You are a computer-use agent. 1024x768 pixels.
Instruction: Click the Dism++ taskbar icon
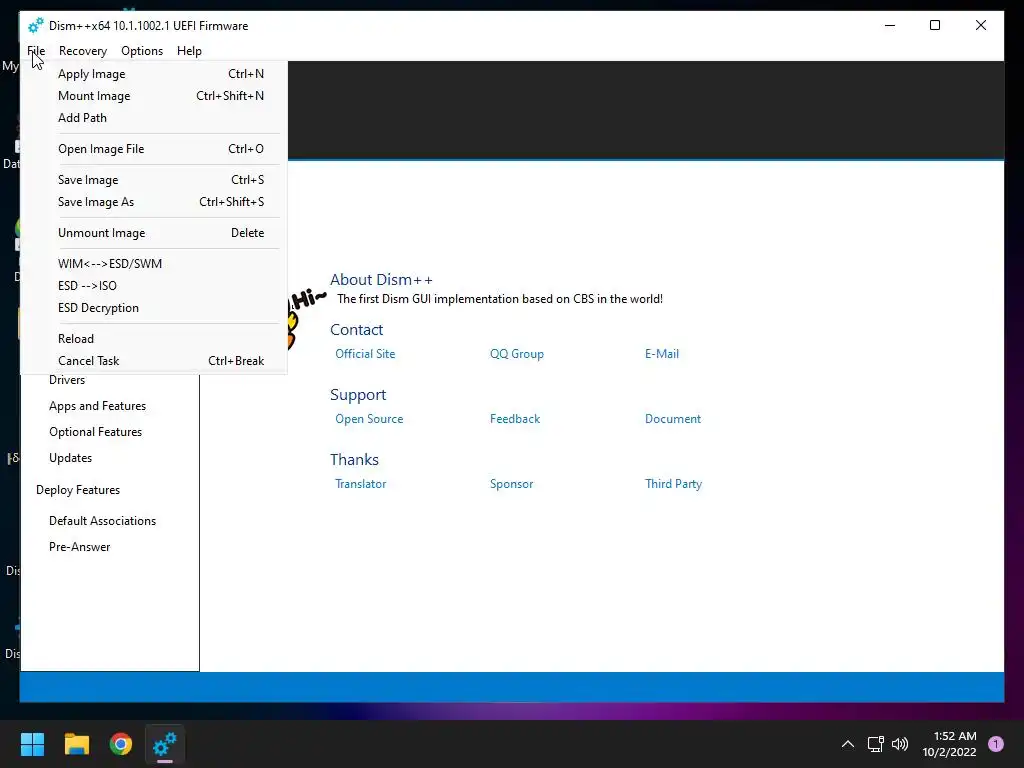[x=165, y=744]
